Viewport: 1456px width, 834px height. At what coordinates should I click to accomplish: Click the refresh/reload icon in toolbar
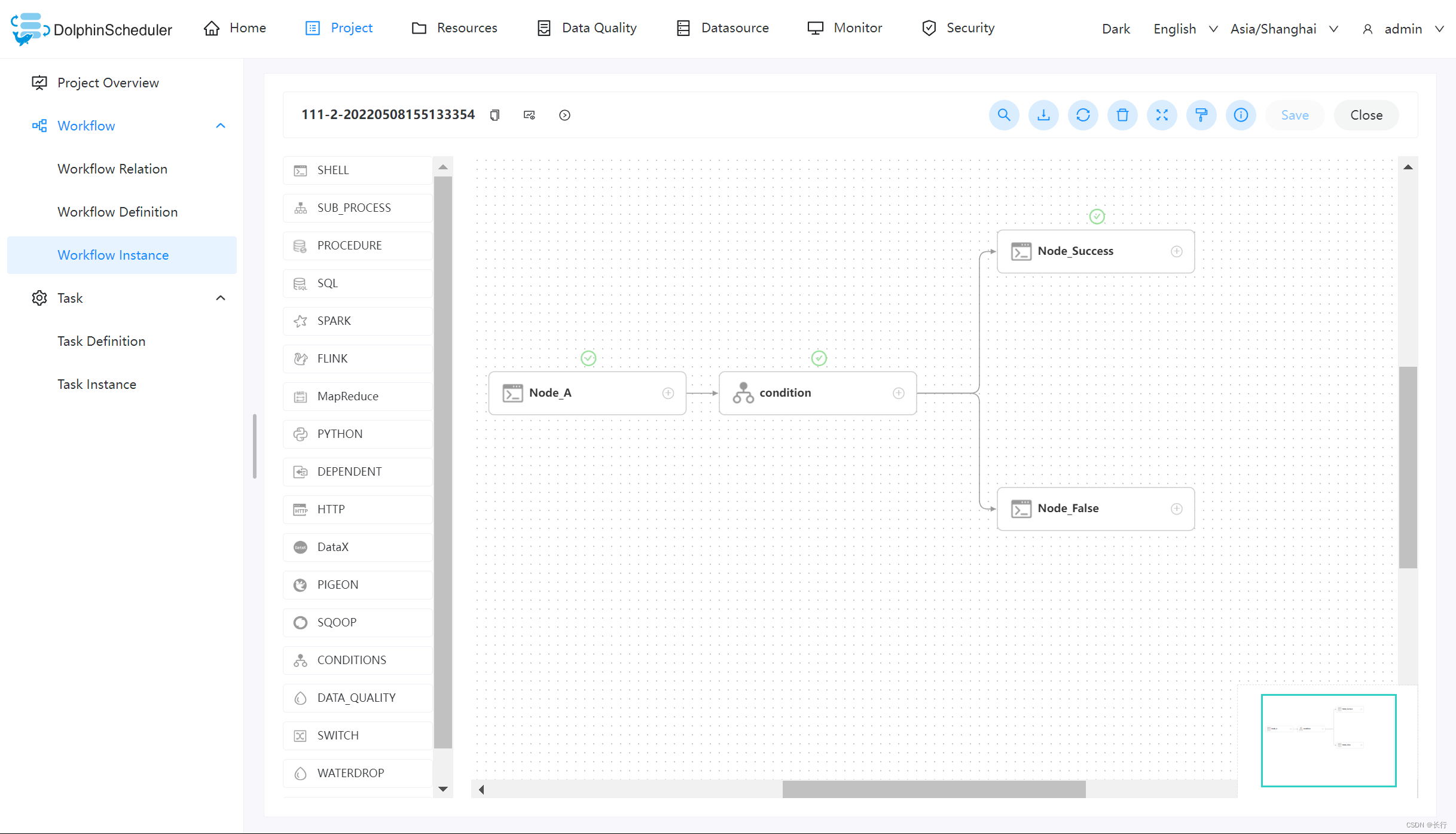point(1083,115)
